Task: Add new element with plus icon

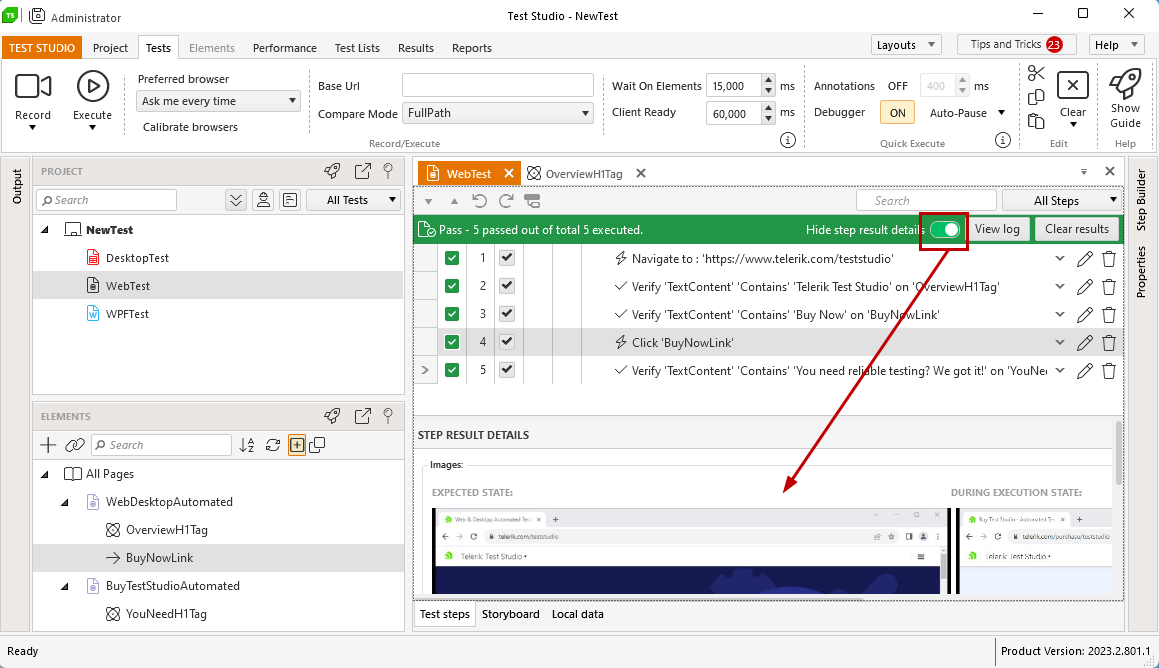Action: click(48, 445)
